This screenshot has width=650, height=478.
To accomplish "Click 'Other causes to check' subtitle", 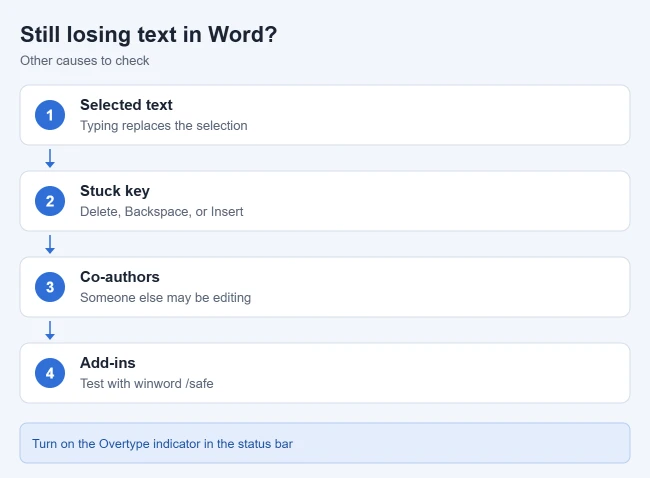I will click(x=85, y=61).
